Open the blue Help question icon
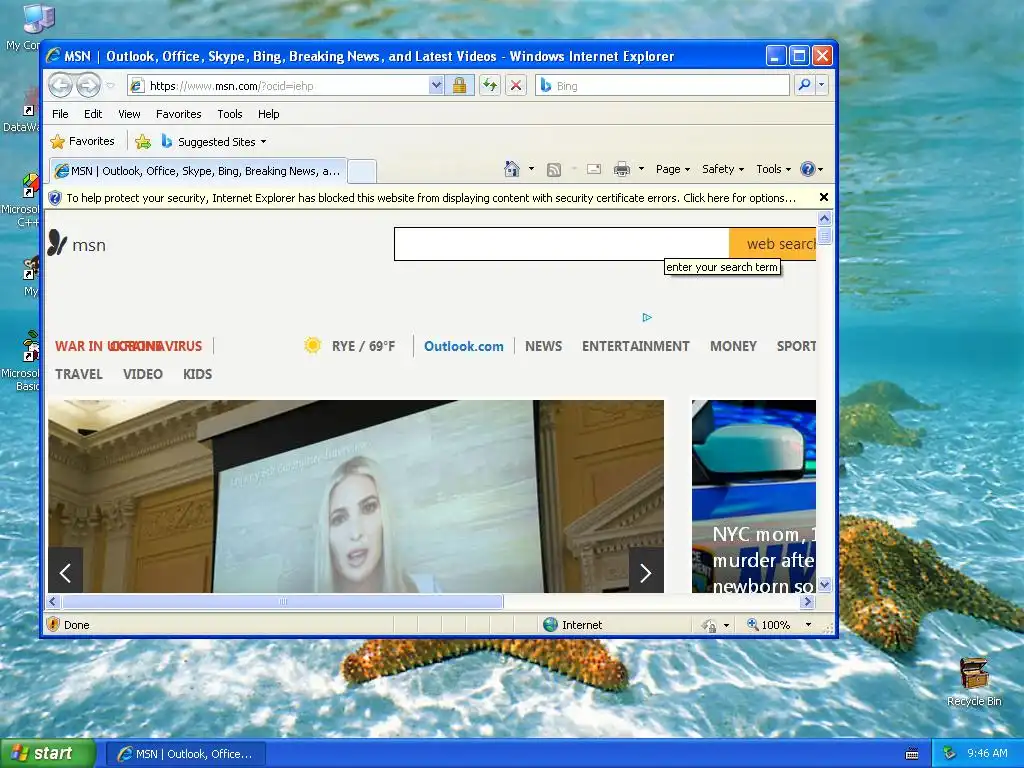Screen dimensions: 1024x768 pos(812,169)
